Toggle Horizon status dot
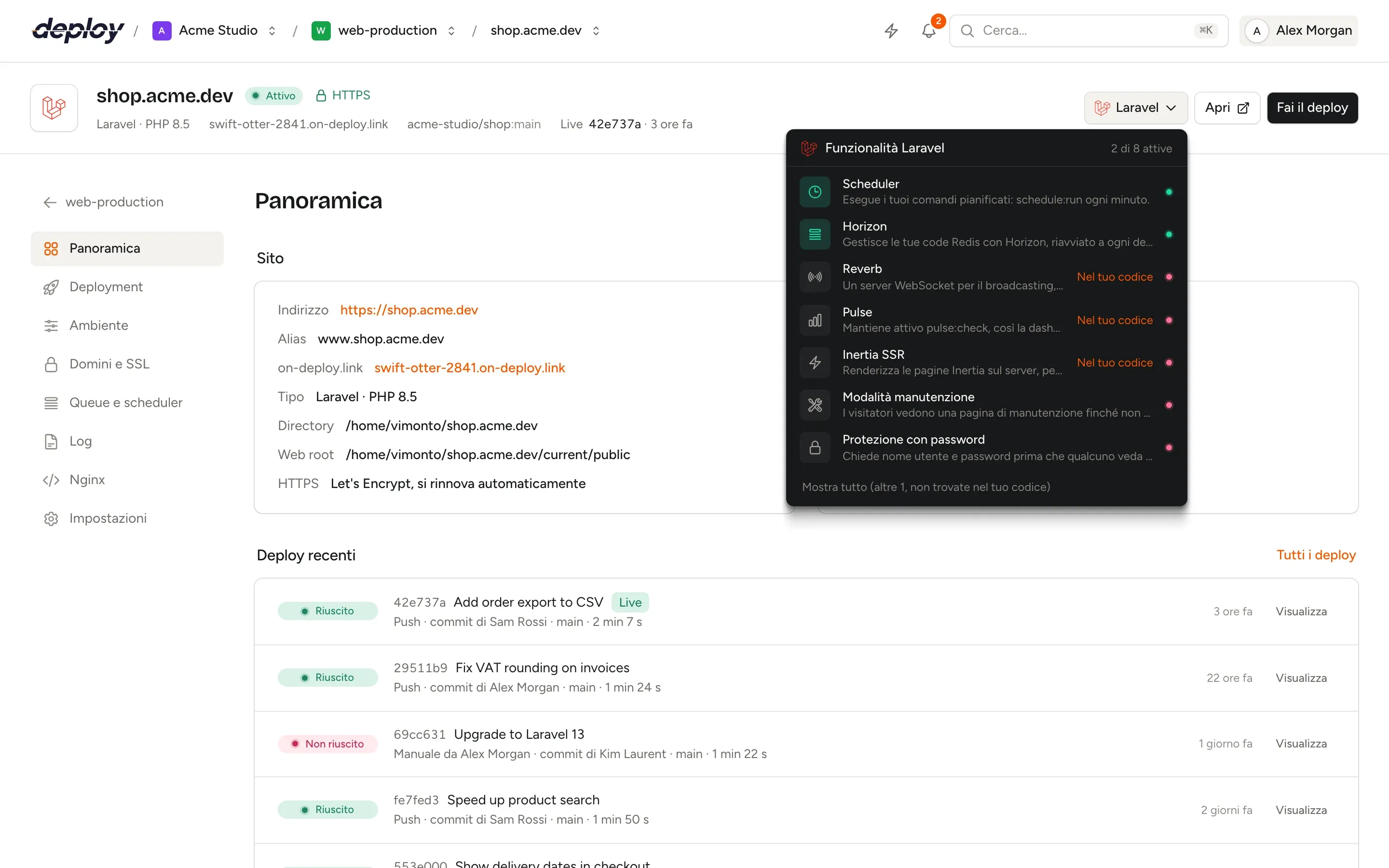The height and width of the screenshot is (868, 1389). coord(1169,234)
